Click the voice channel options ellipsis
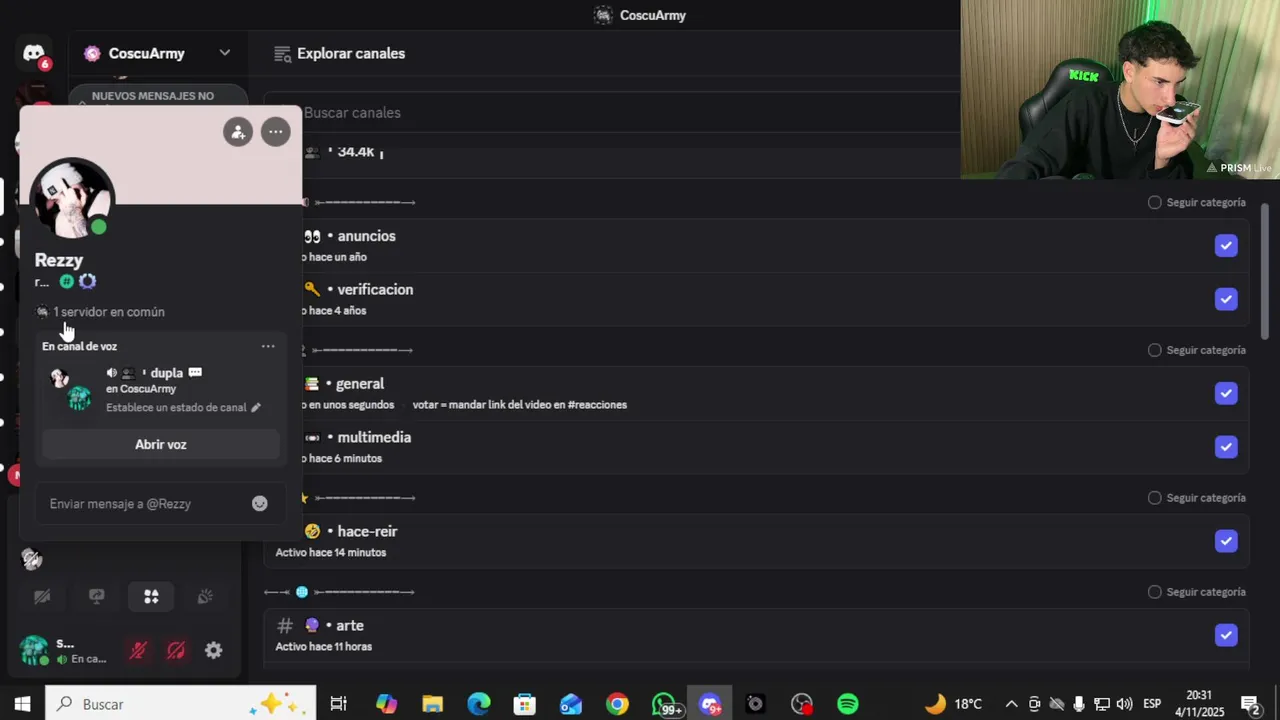This screenshot has height=720, width=1280. click(x=268, y=346)
